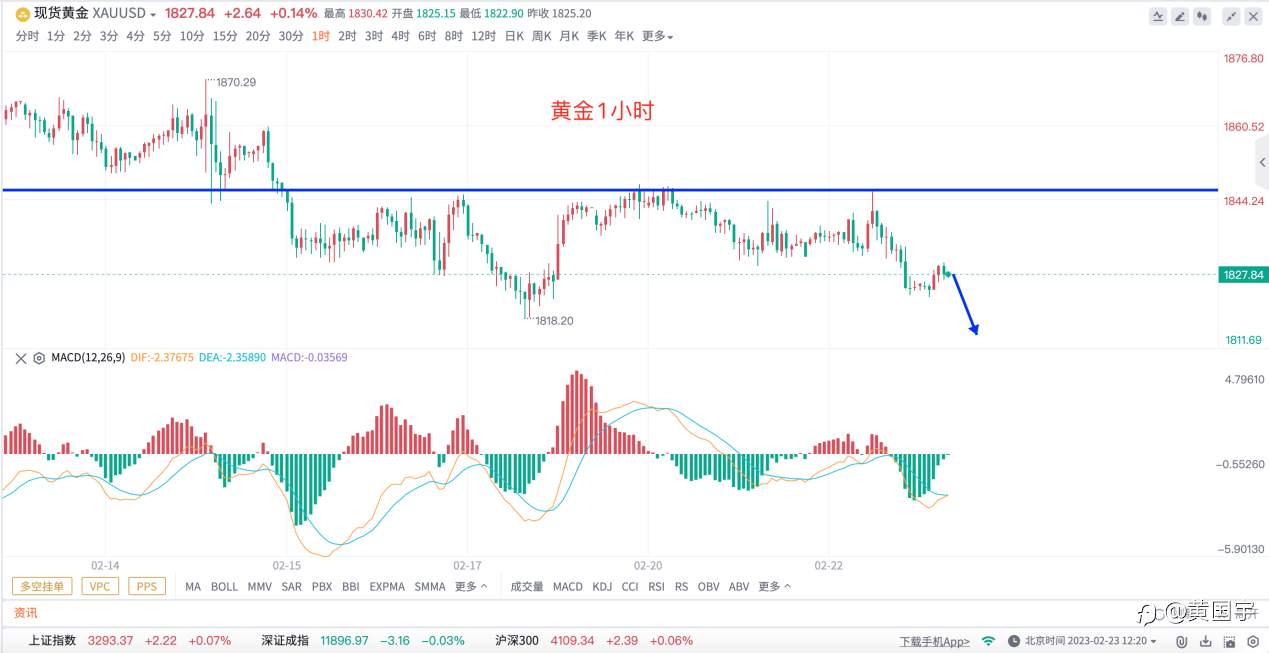Open the candlestick style settings icon
The height and width of the screenshot is (653, 1269).
[1203, 16]
